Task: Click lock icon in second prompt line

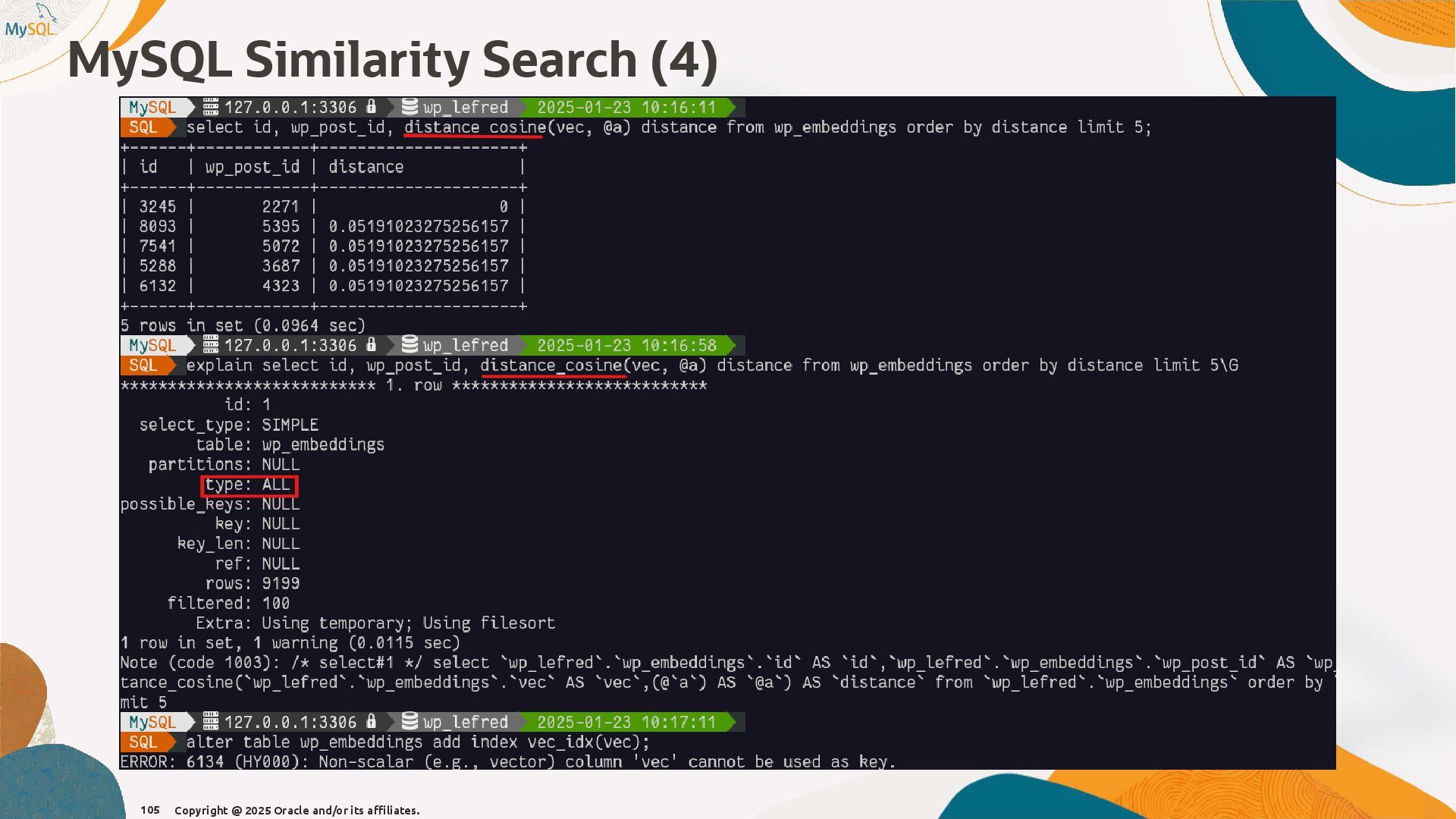Action: pyautogui.click(x=371, y=345)
